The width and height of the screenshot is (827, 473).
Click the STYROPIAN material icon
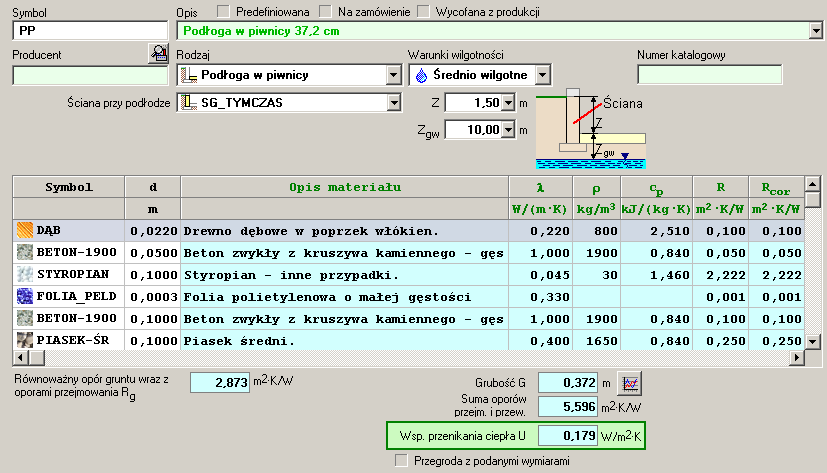click(x=25, y=275)
